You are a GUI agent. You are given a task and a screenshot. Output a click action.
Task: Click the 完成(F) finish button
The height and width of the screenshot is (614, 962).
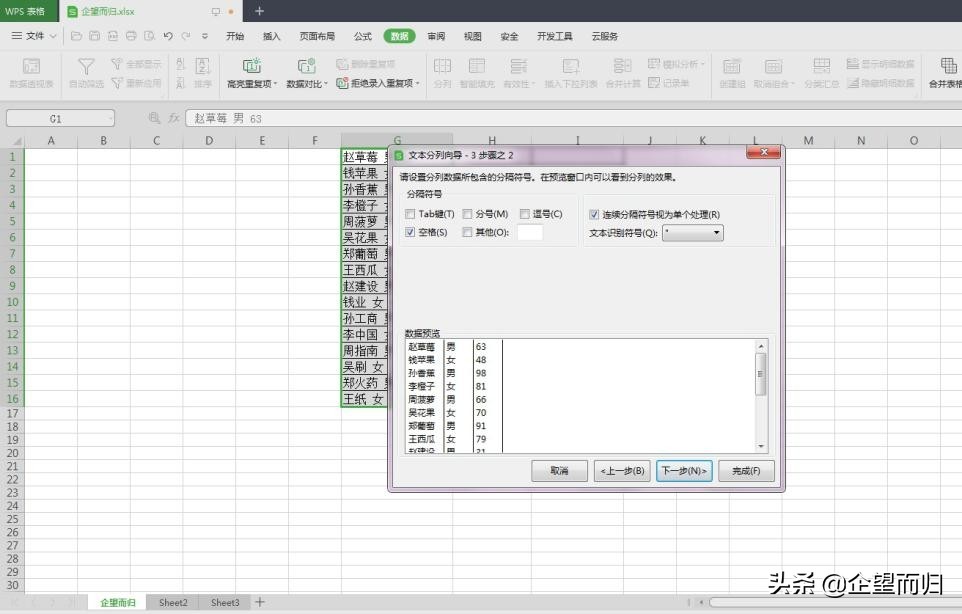(746, 471)
